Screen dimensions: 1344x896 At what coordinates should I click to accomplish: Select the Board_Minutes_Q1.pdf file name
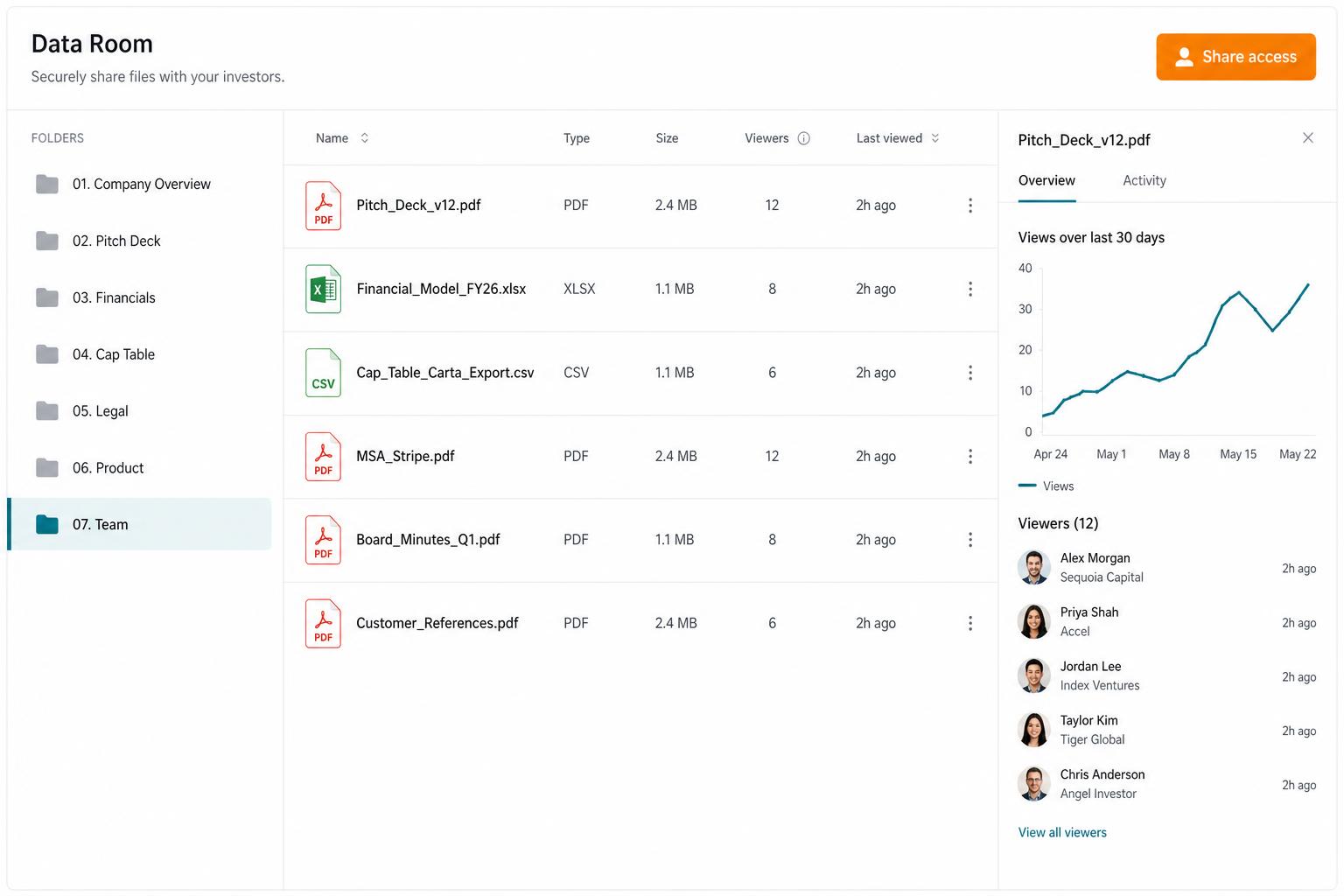pyautogui.click(x=428, y=540)
